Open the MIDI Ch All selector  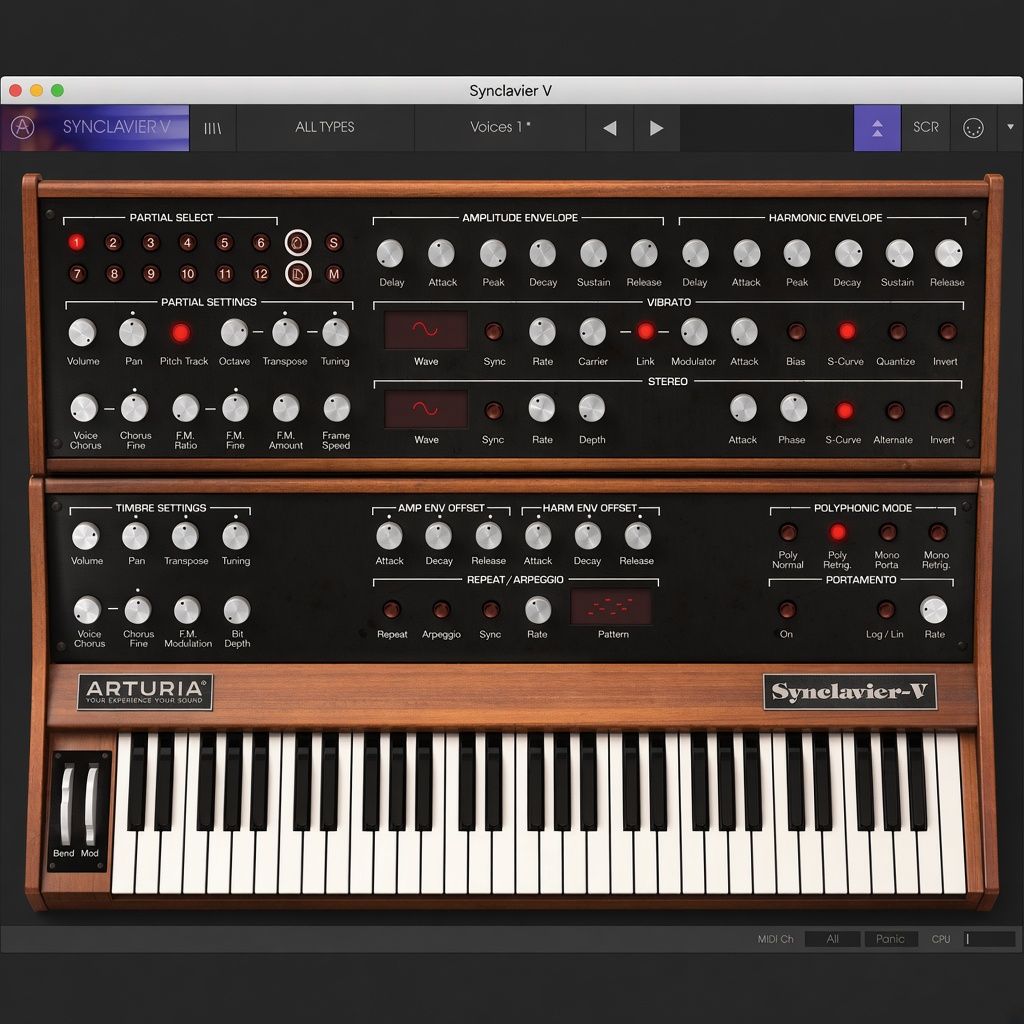pos(832,938)
